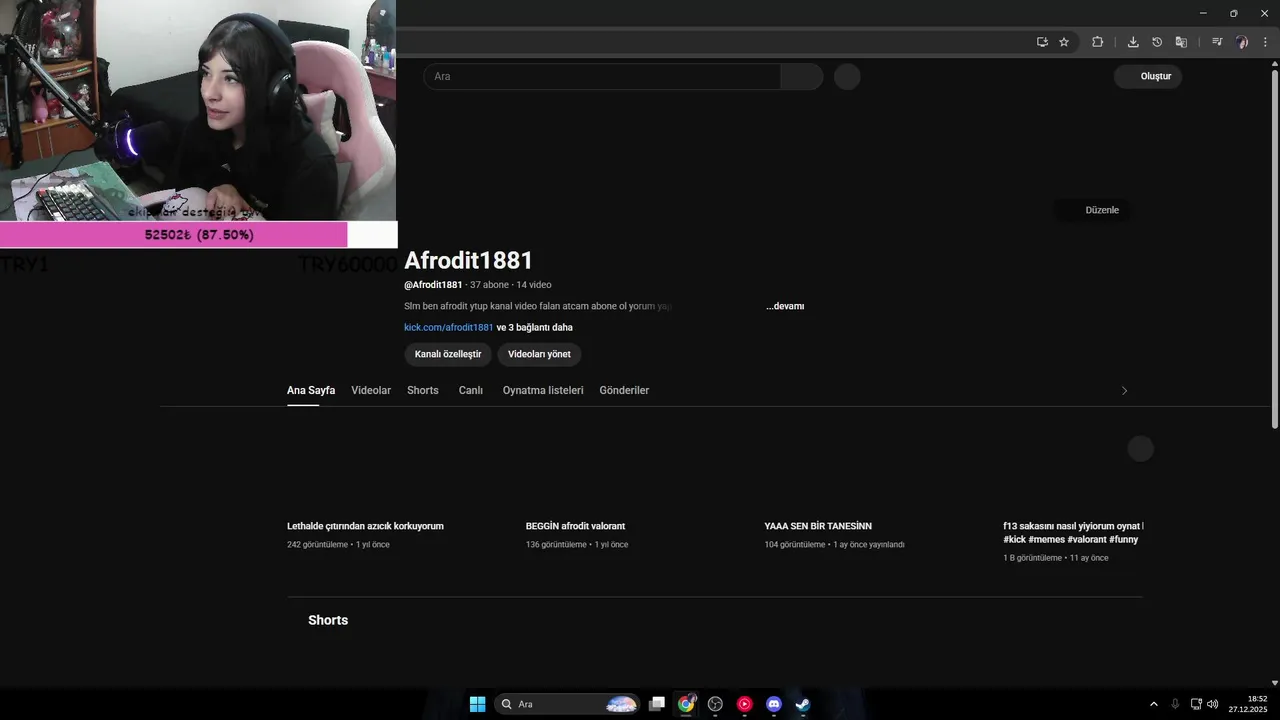1280x720 pixels.
Task: Open the Windows Start menu
Action: [477, 704]
